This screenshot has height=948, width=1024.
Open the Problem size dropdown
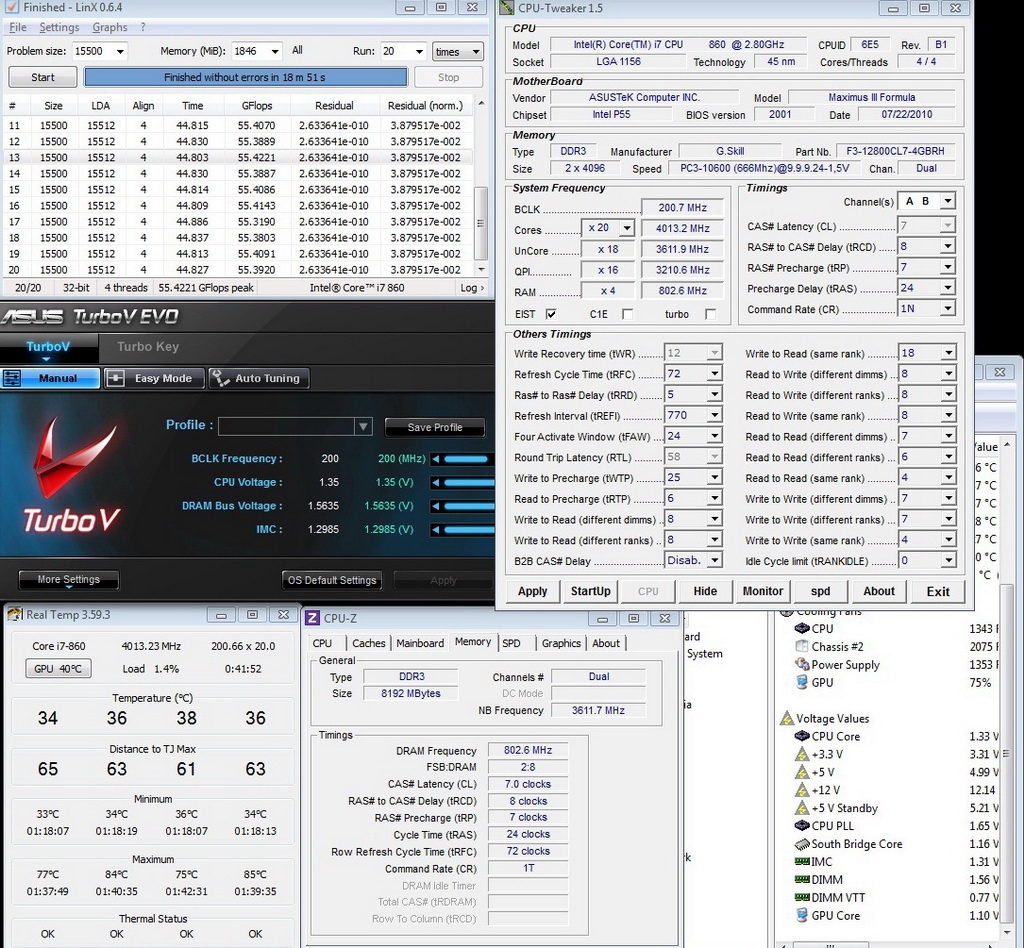120,52
